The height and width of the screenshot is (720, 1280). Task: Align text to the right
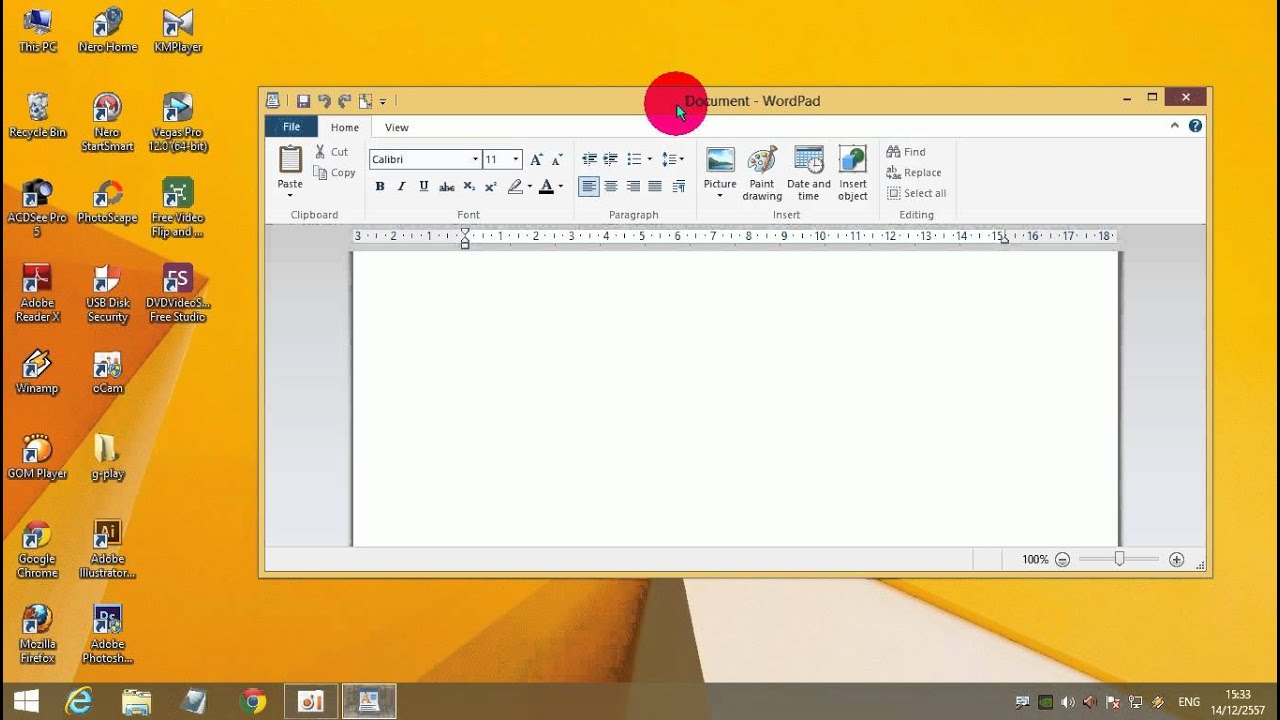[x=633, y=186]
